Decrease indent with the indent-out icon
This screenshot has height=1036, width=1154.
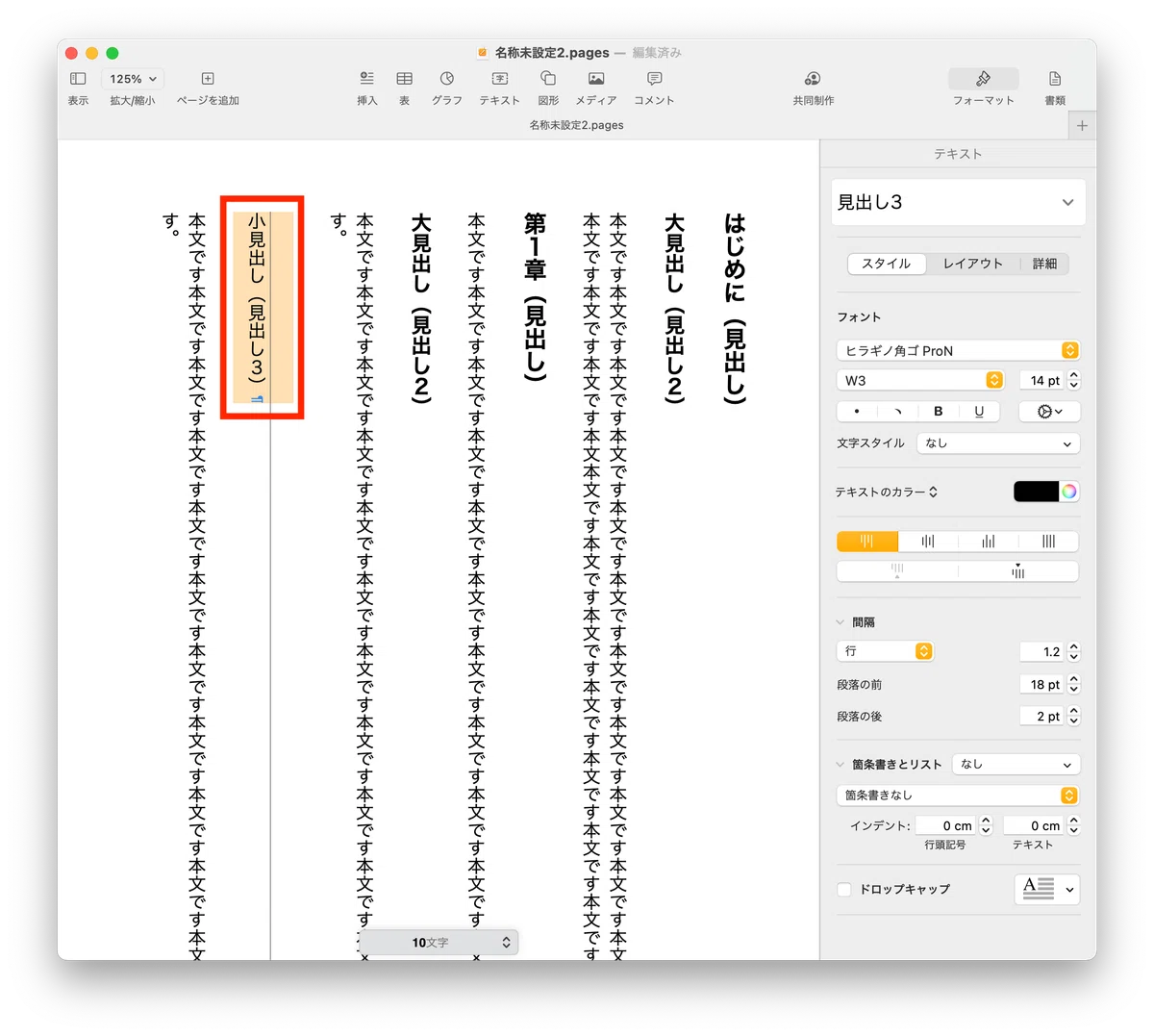point(897,571)
